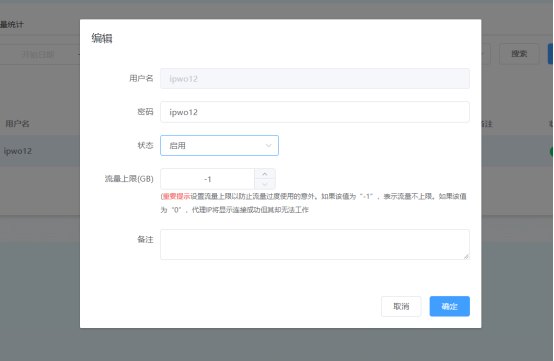
Task: Focus the 流量上限(GB) number input
Action: [207, 179]
